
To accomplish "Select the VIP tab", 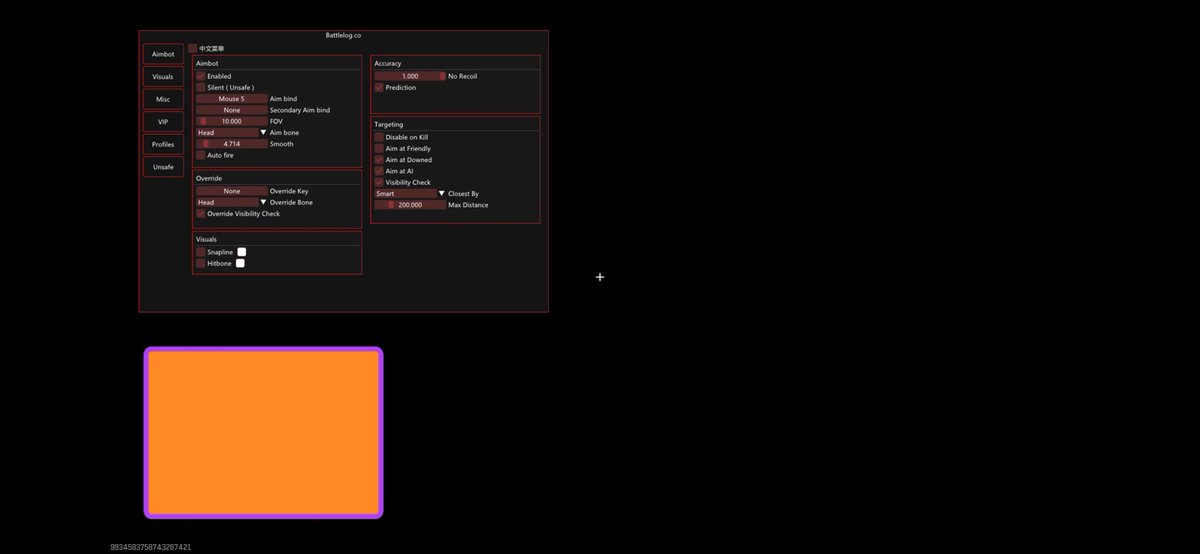I will pyautogui.click(x=163, y=122).
